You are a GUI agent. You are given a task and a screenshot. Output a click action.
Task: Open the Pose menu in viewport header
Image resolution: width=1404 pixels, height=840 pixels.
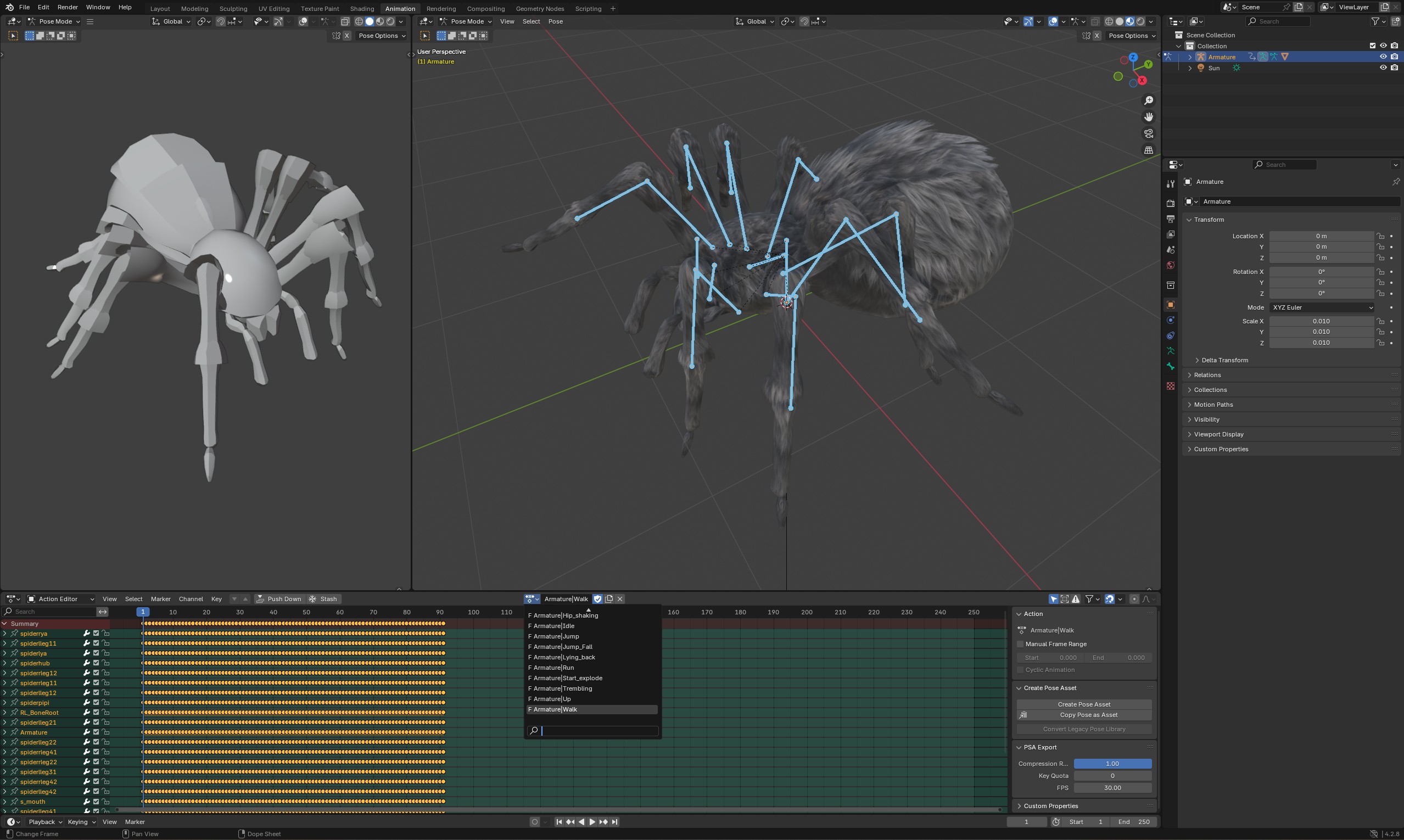[x=555, y=21]
